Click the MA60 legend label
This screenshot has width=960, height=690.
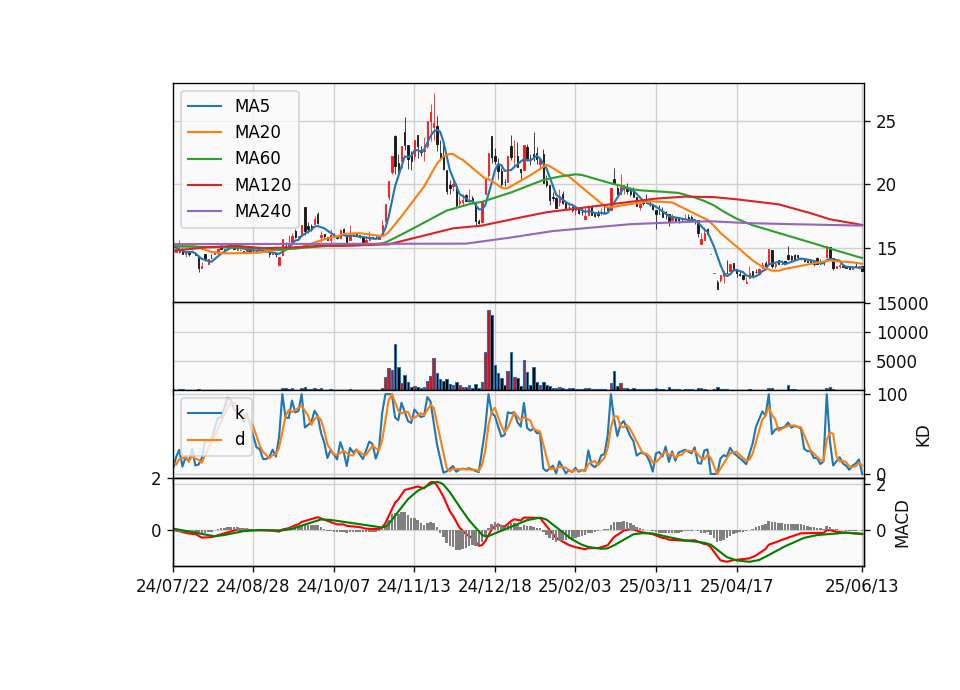pos(257,159)
